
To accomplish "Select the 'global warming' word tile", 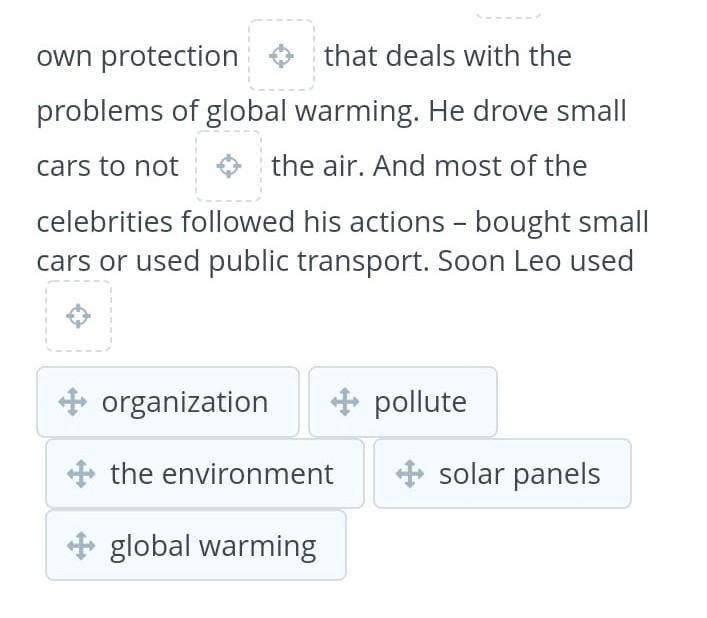I will [196, 546].
